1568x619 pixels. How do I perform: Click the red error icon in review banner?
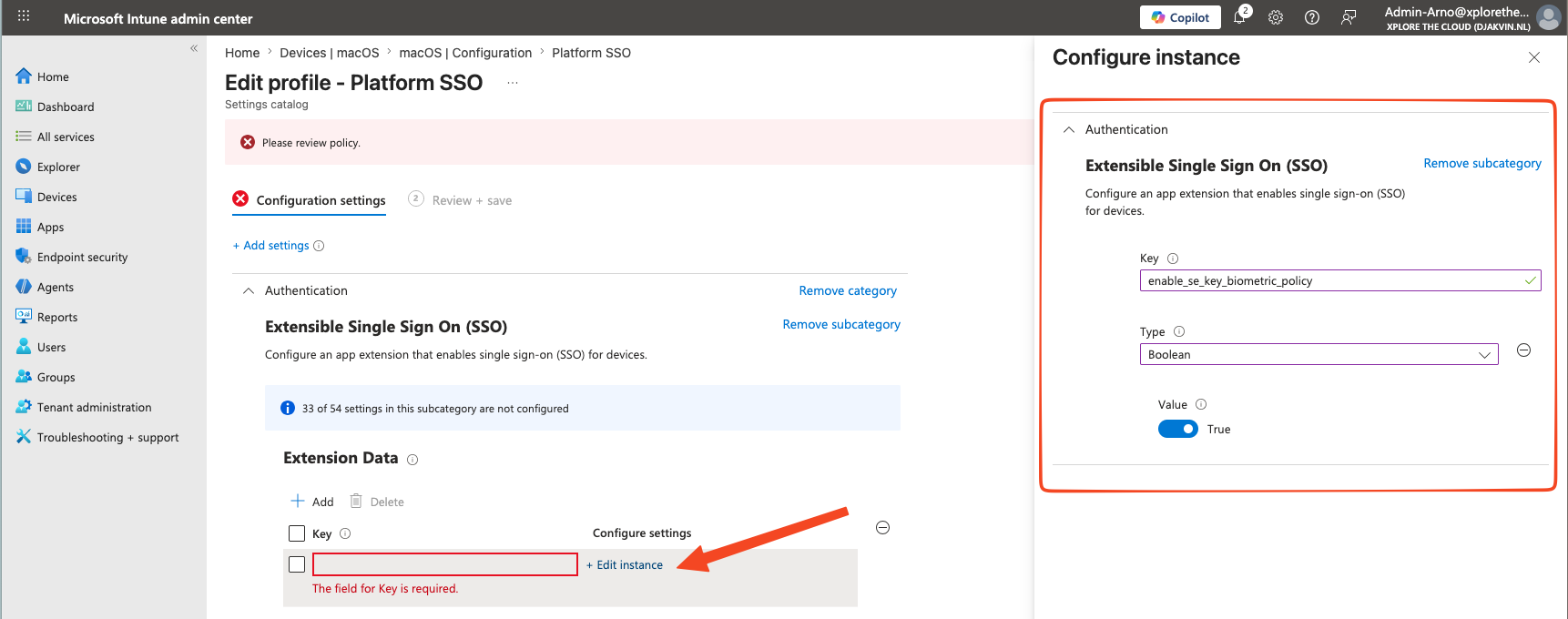(x=248, y=142)
